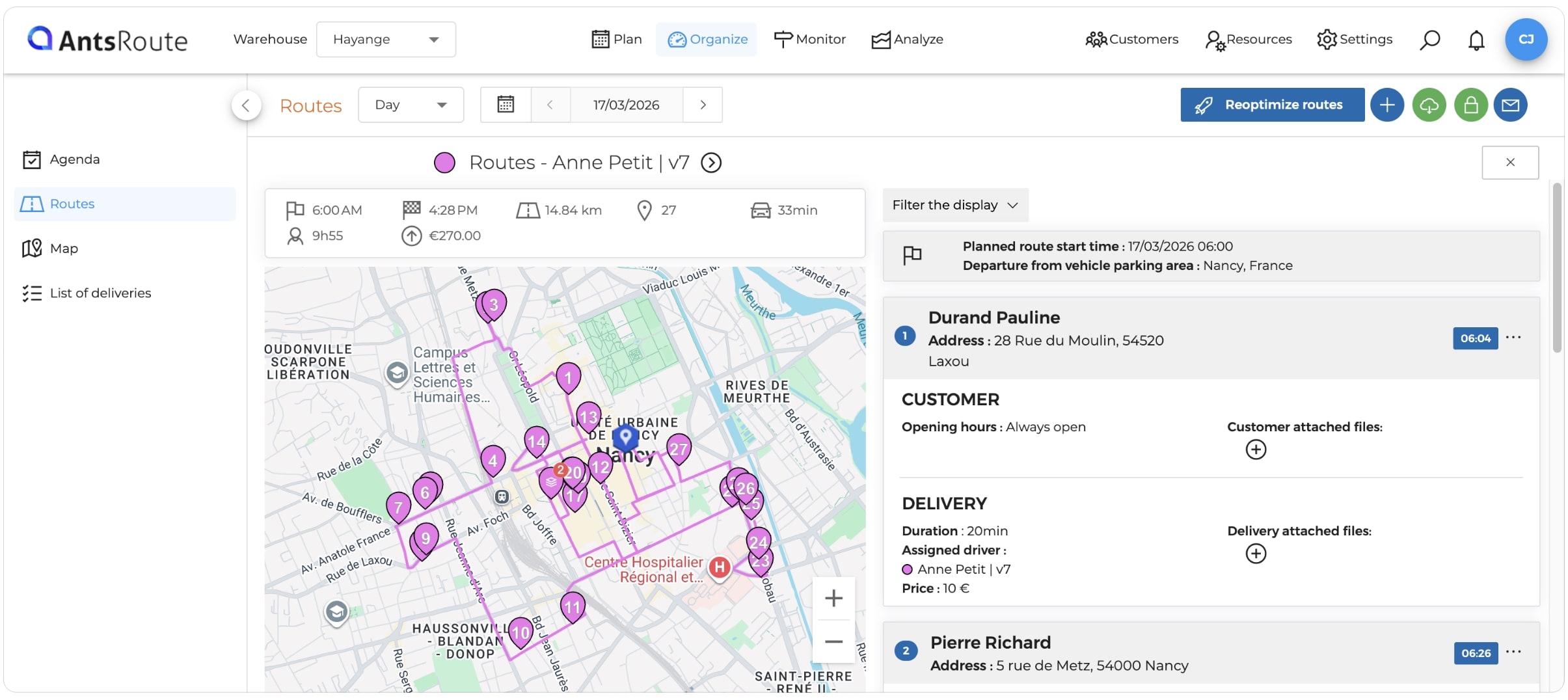
Task: Open the calendar date picker icon
Action: [x=506, y=105]
